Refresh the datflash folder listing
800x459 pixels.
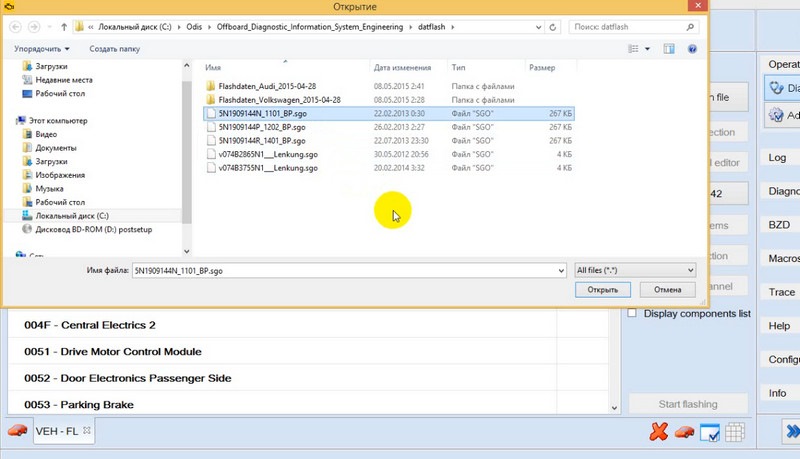pos(553,27)
